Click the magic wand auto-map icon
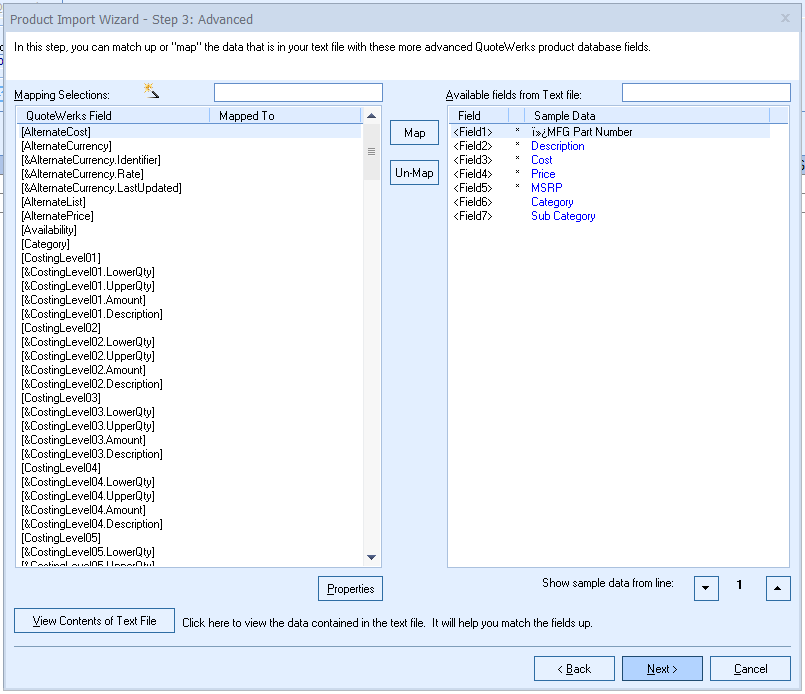The width and height of the screenshot is (805, 694). coord(152,92)
